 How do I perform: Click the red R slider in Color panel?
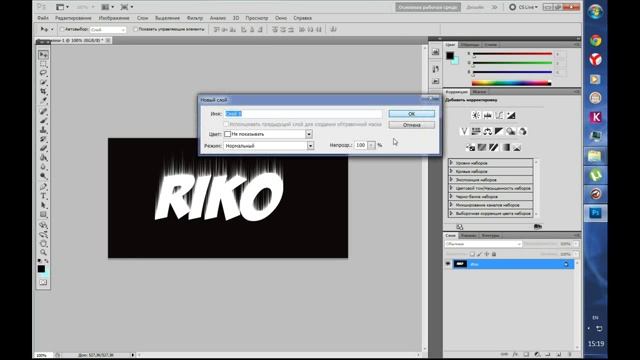pyautogui.click(x=512, y=54)
